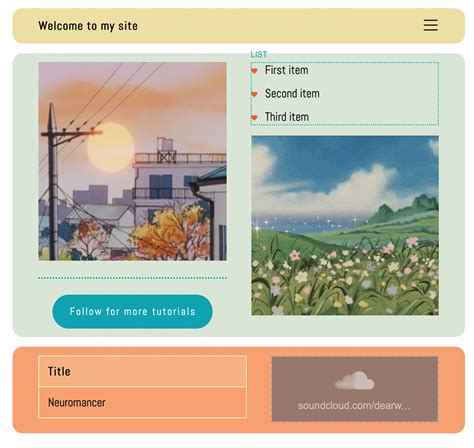Open the hamburger menu icon
This screenshot has width=474, height=448.
click(430, 25)
